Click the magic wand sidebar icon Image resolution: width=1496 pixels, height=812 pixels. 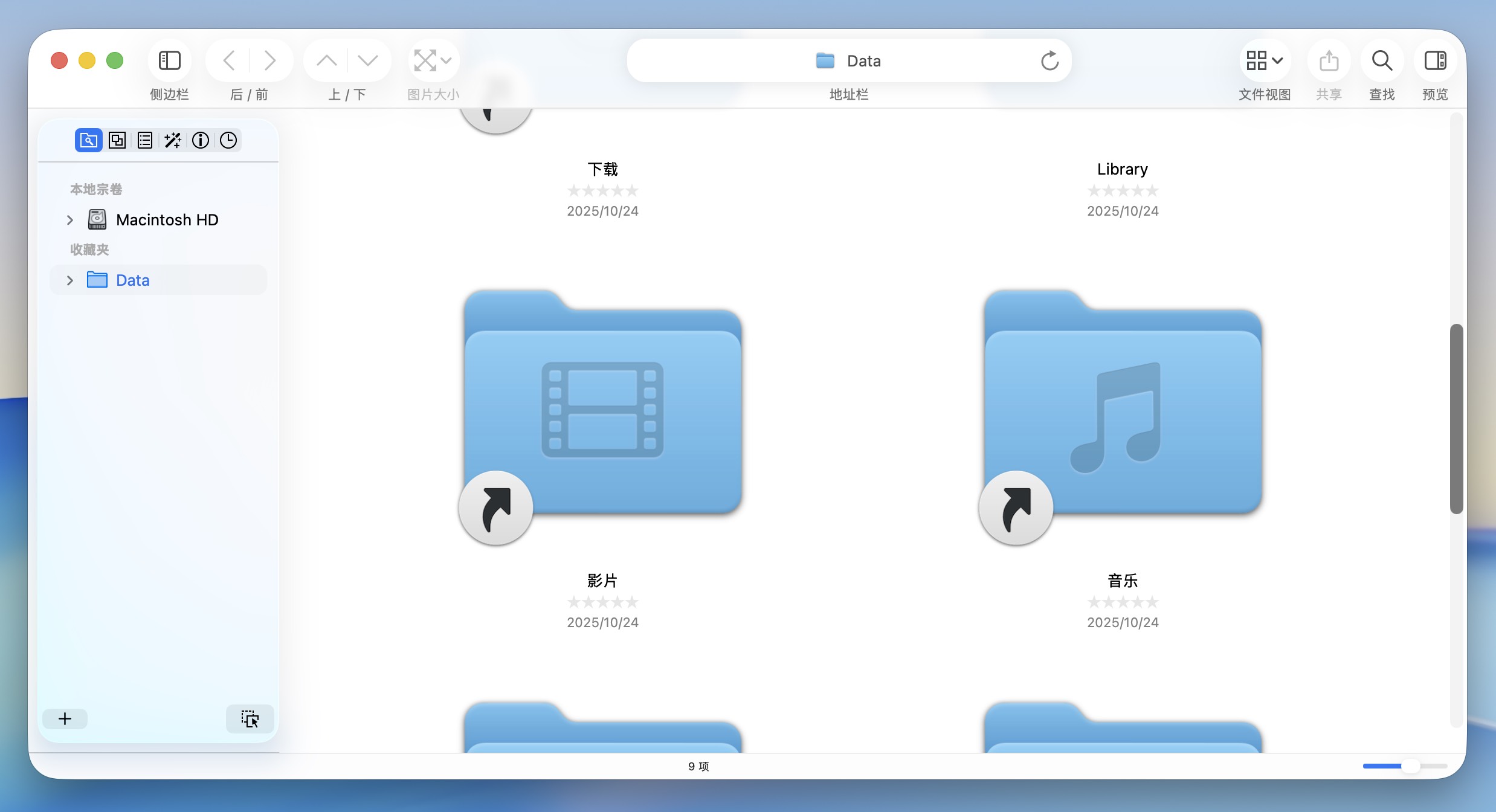pos(173,140)
